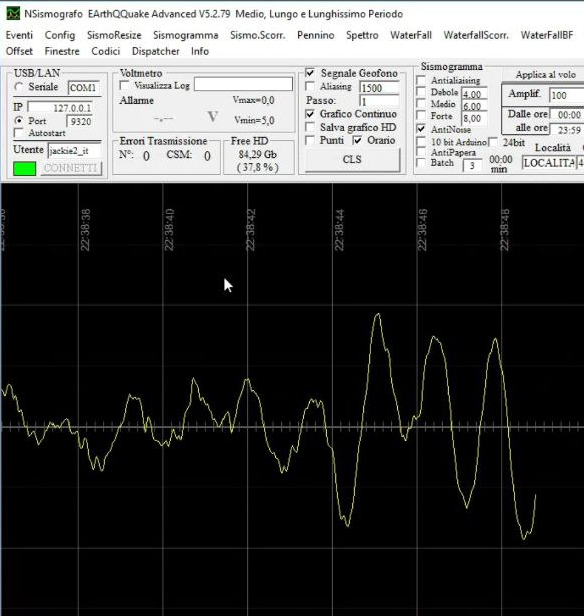The width and height of the screenshot is (584, 616).
Task: Click the 22:38:48 time marker on graph
Action: (504, 230)
